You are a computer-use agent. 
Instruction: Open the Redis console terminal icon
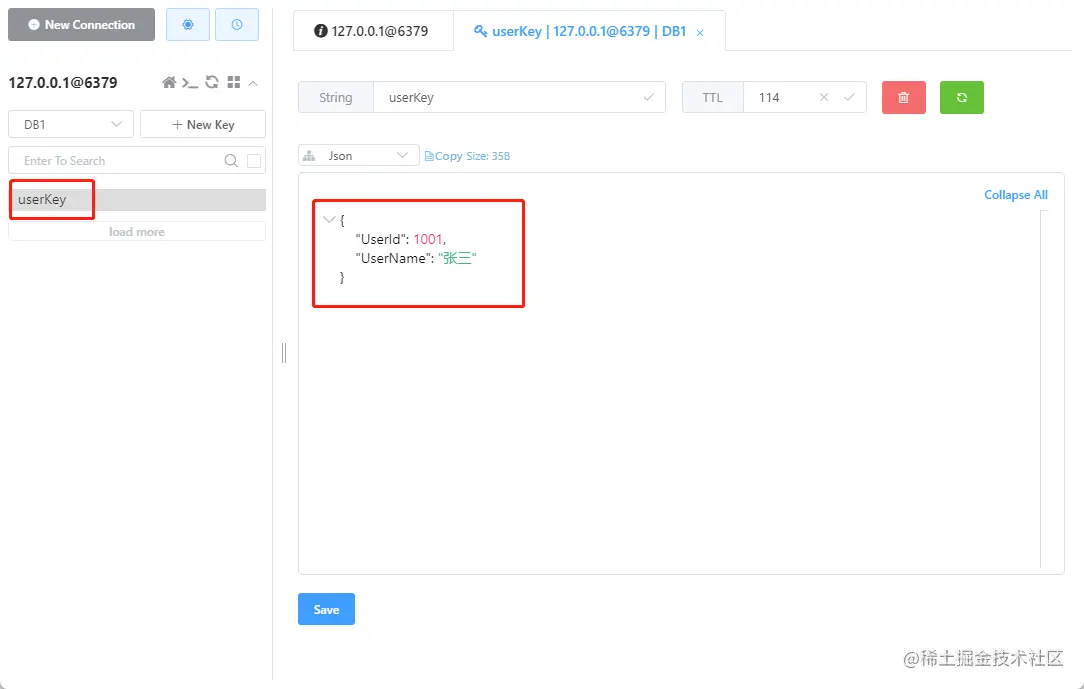(x=190, y=83)
